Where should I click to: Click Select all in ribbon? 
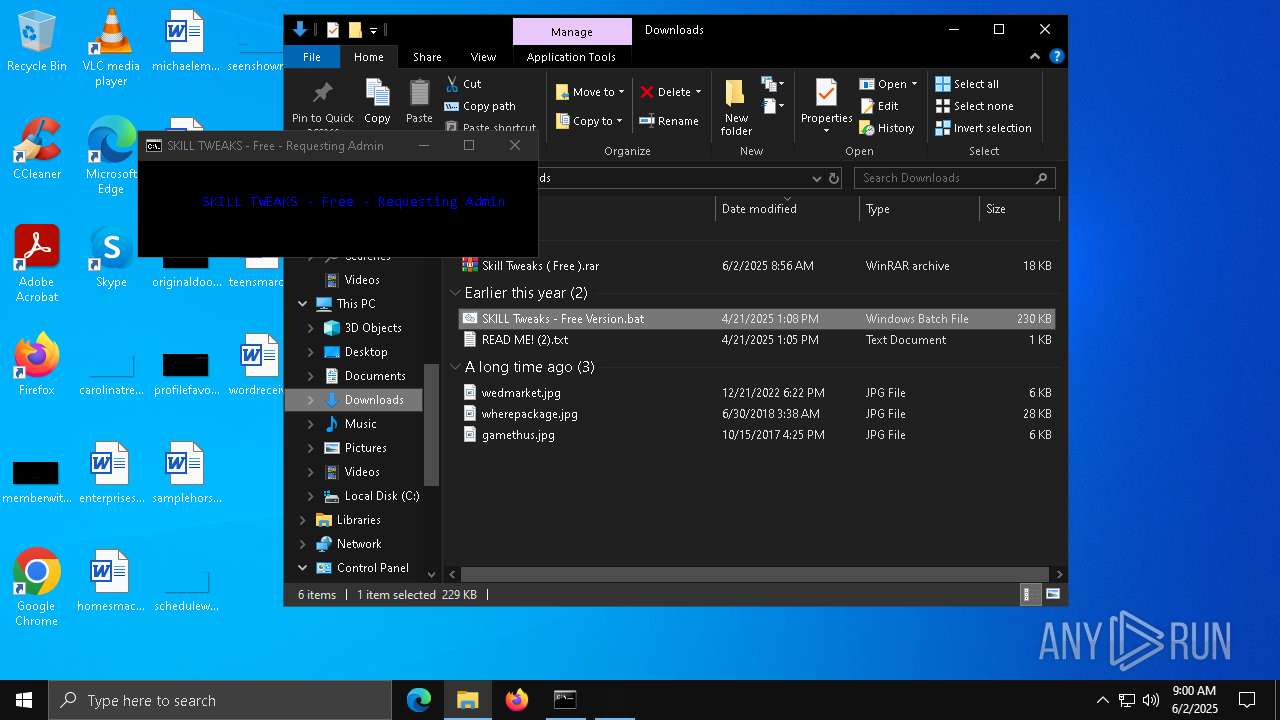(967, 84)
